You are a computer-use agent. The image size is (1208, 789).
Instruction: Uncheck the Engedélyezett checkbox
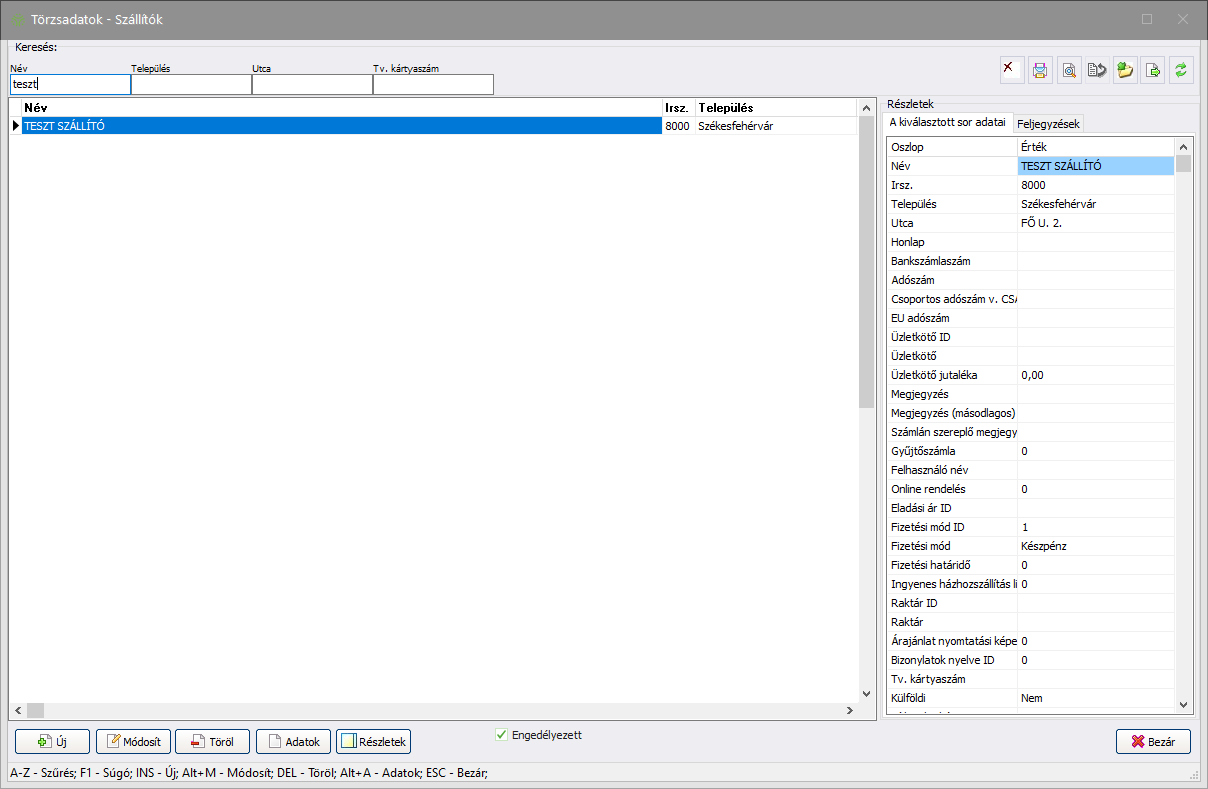pos(502,735)
